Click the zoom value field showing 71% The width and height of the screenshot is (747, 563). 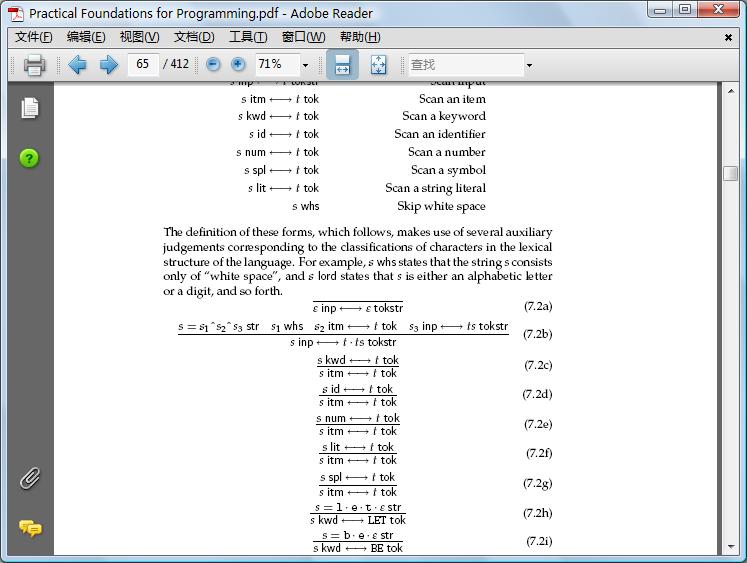pos(278,64)
